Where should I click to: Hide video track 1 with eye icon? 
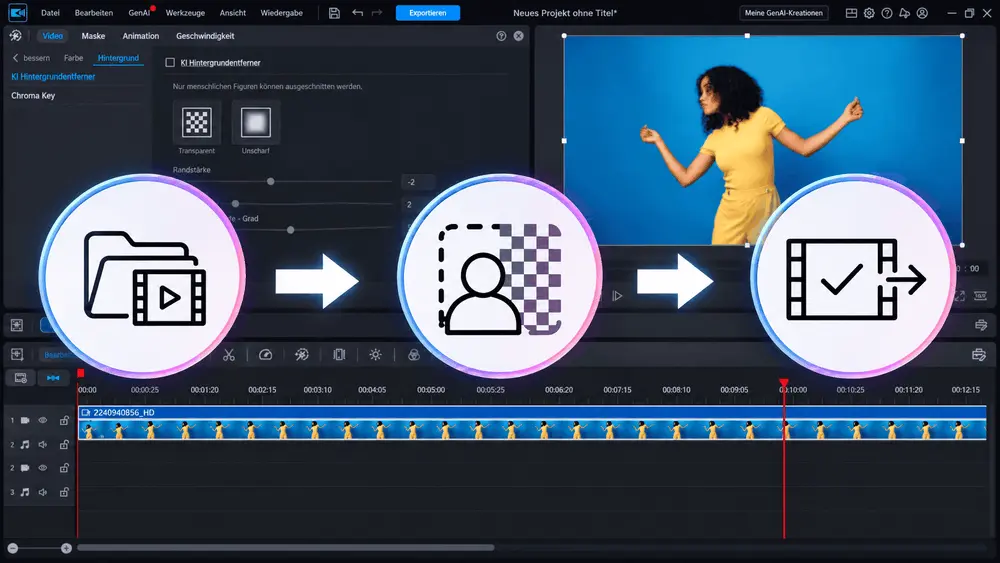pyautogui.click(x=43, y=420)
